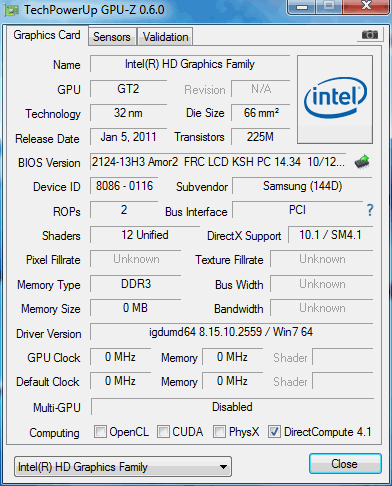
Task: Click the Intel vendor logo
Action: tap(335, 99)
